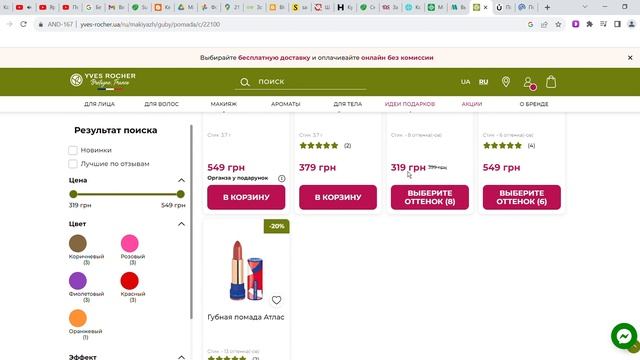Open the tab search chevron

tap(584, 7)
